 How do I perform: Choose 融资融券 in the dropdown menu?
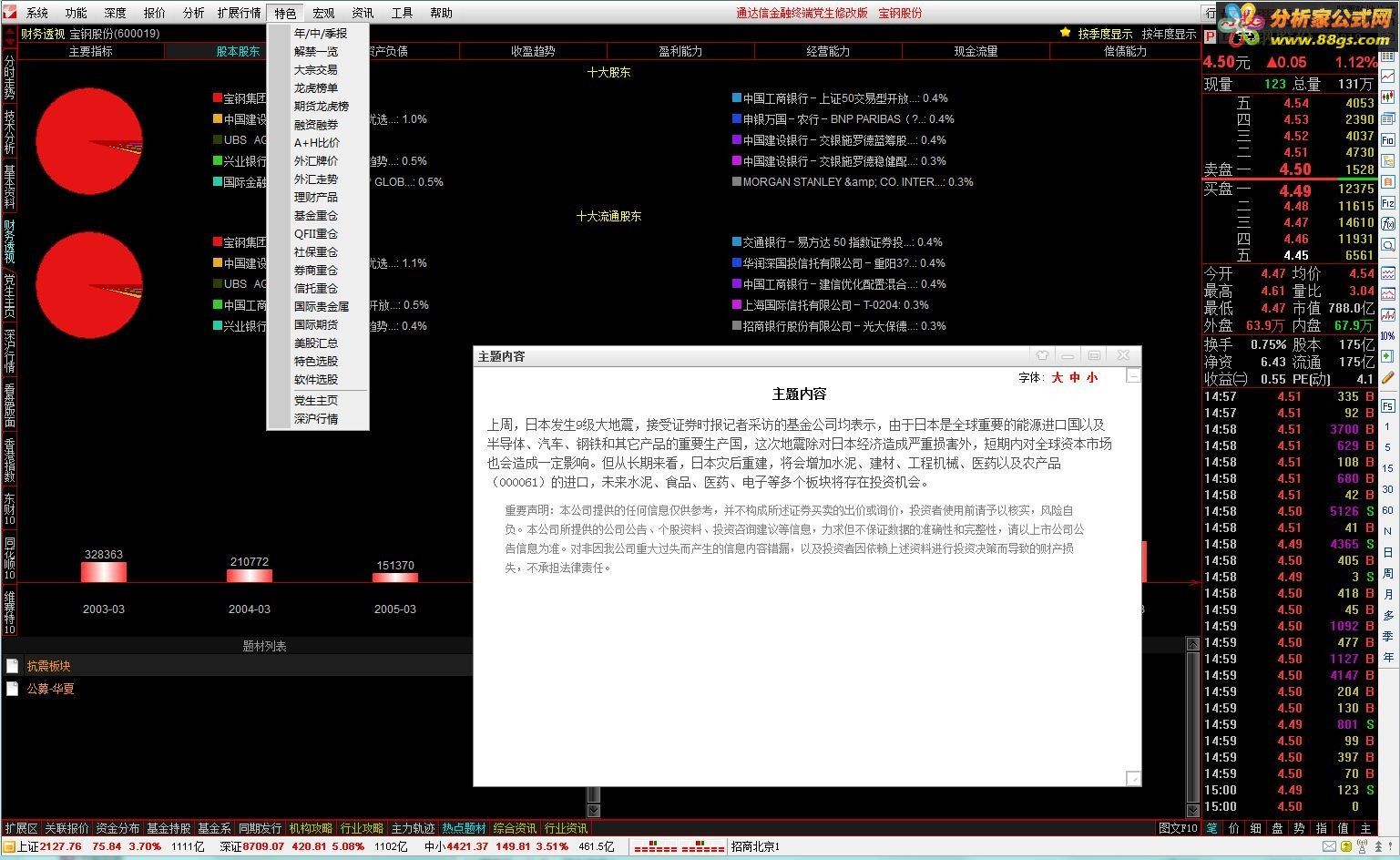click(x=316, y=124)
